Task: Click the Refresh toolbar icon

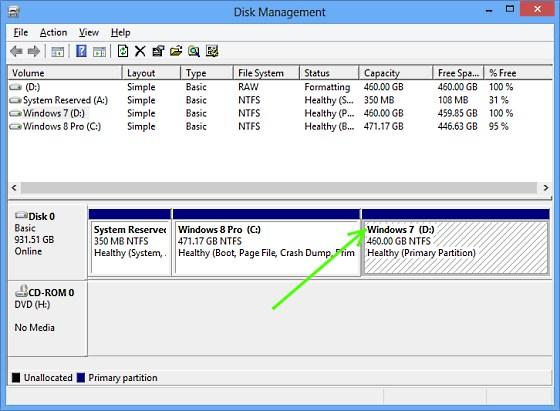Action: point(123,51)
